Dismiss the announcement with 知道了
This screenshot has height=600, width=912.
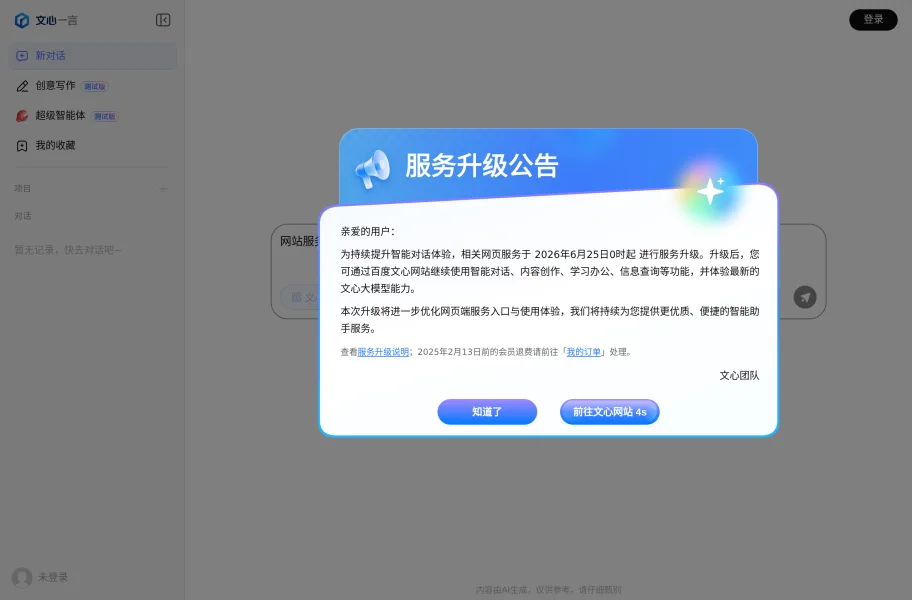click(x=487, y=412)
